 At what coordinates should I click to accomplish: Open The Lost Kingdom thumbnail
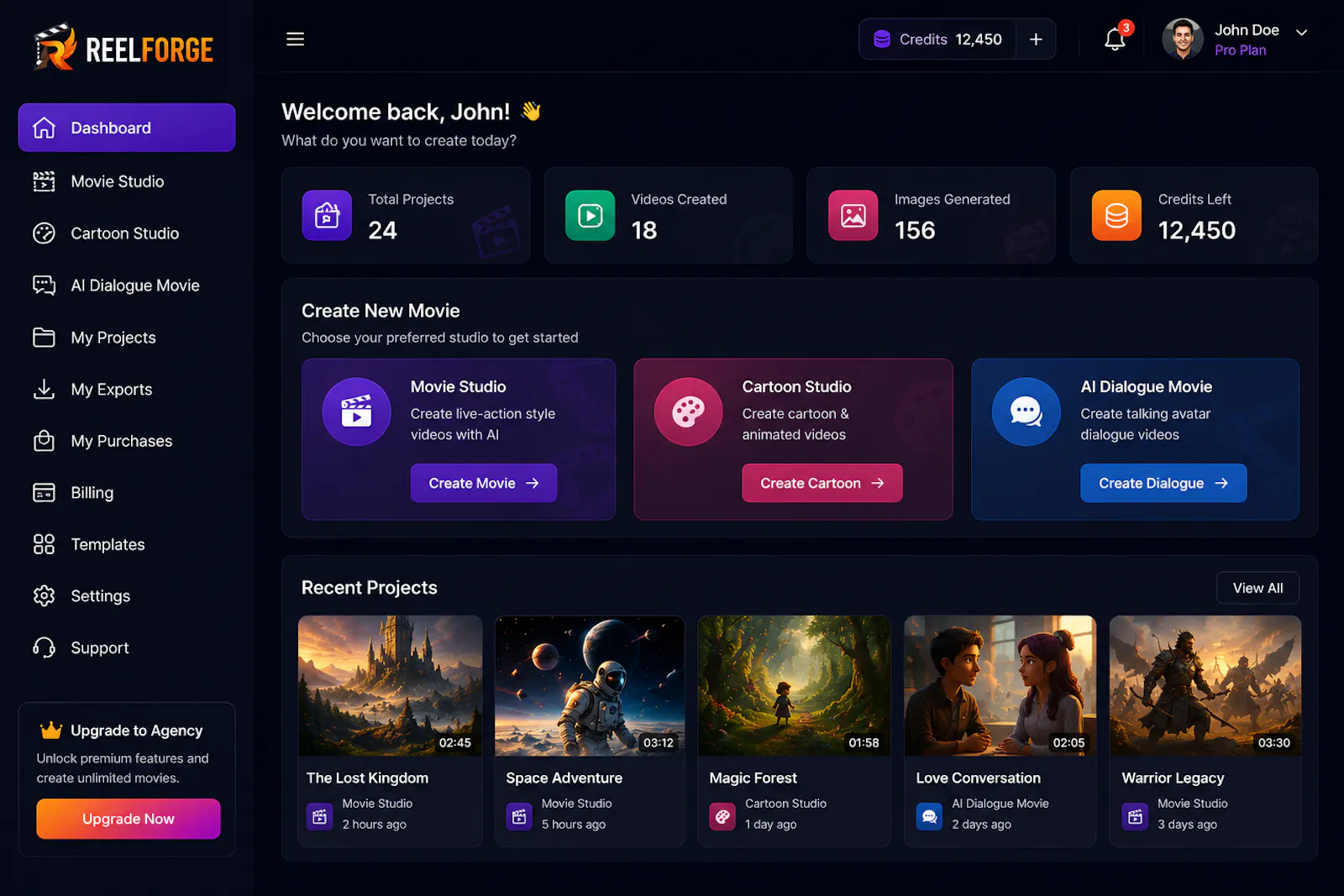click(x=391, y=686)
